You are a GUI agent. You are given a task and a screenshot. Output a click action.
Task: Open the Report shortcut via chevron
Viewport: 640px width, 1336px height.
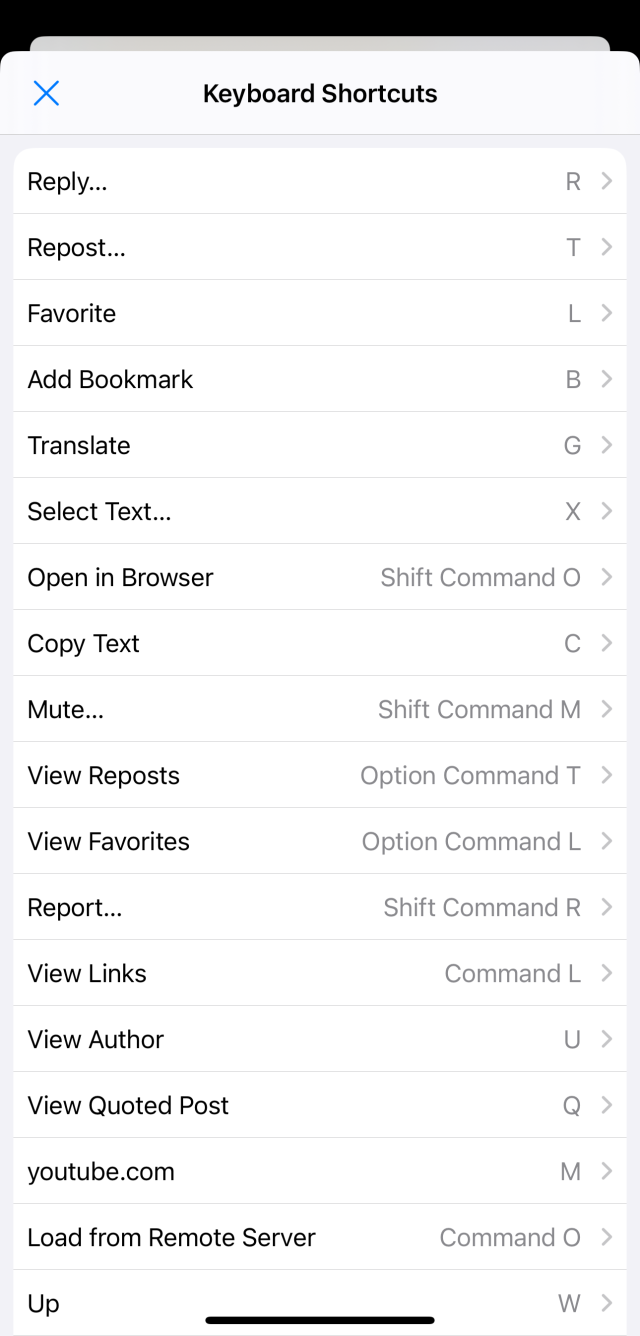coord(607,907)
